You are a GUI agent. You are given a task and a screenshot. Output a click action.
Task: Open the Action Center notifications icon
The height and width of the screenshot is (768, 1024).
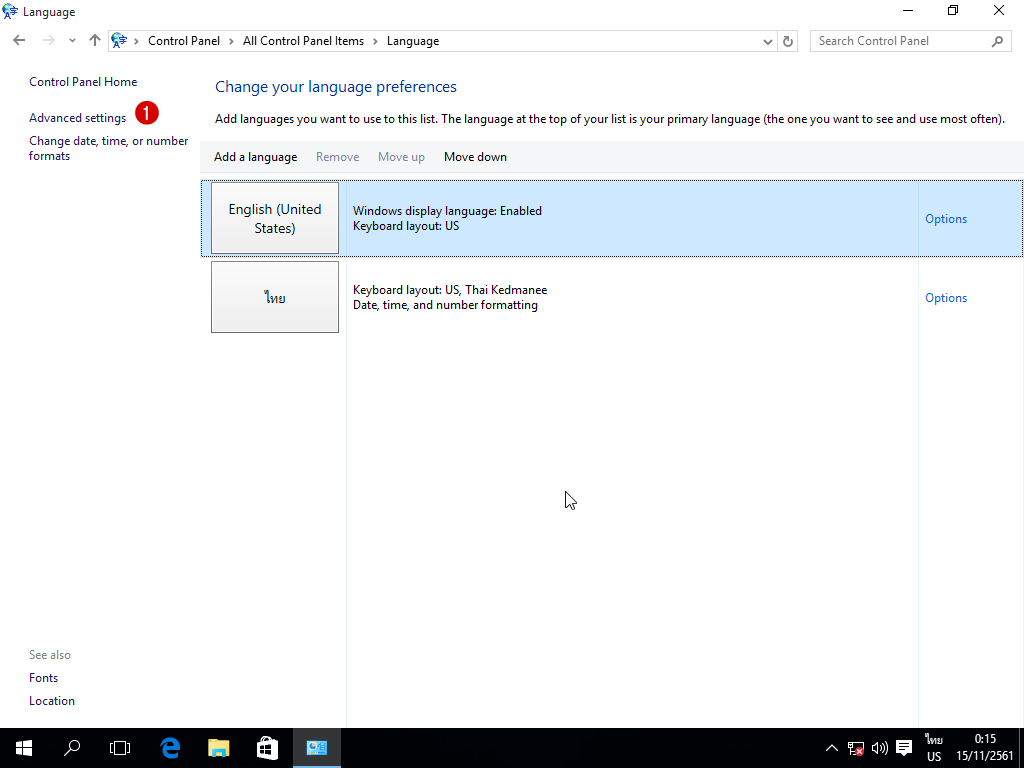pos(904,748)
